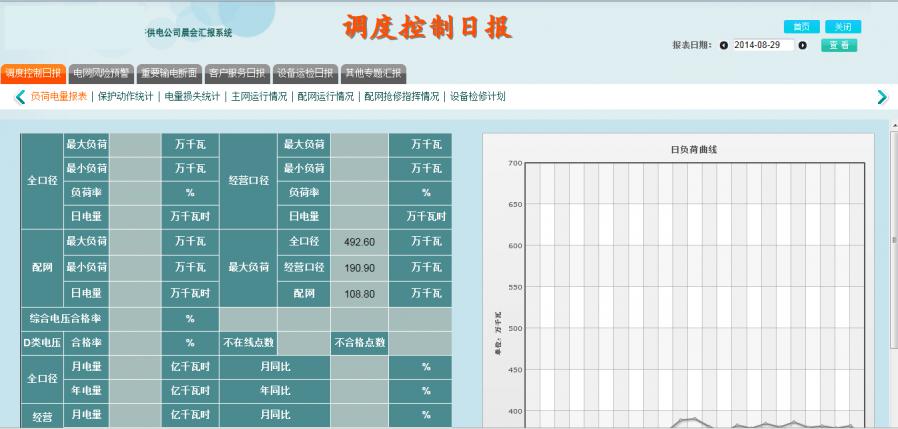Screen dimensions: 898x429
Task: Select the 重要输电断面 tab
Action: tap(169, 73)
